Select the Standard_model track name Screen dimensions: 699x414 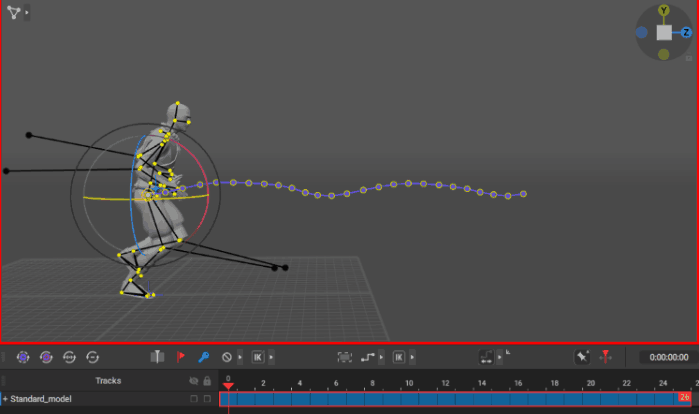pyautogui.click(x=41, y=399)
